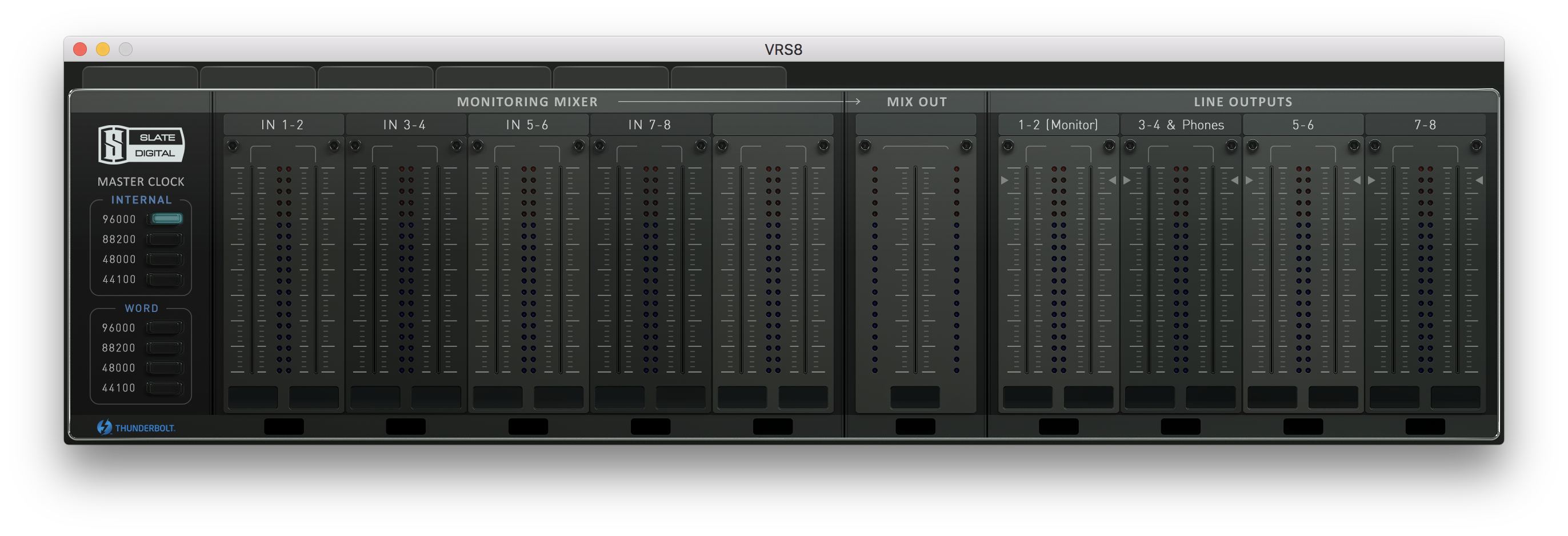Click the right knob on the IN 1-2 strip

334,146
